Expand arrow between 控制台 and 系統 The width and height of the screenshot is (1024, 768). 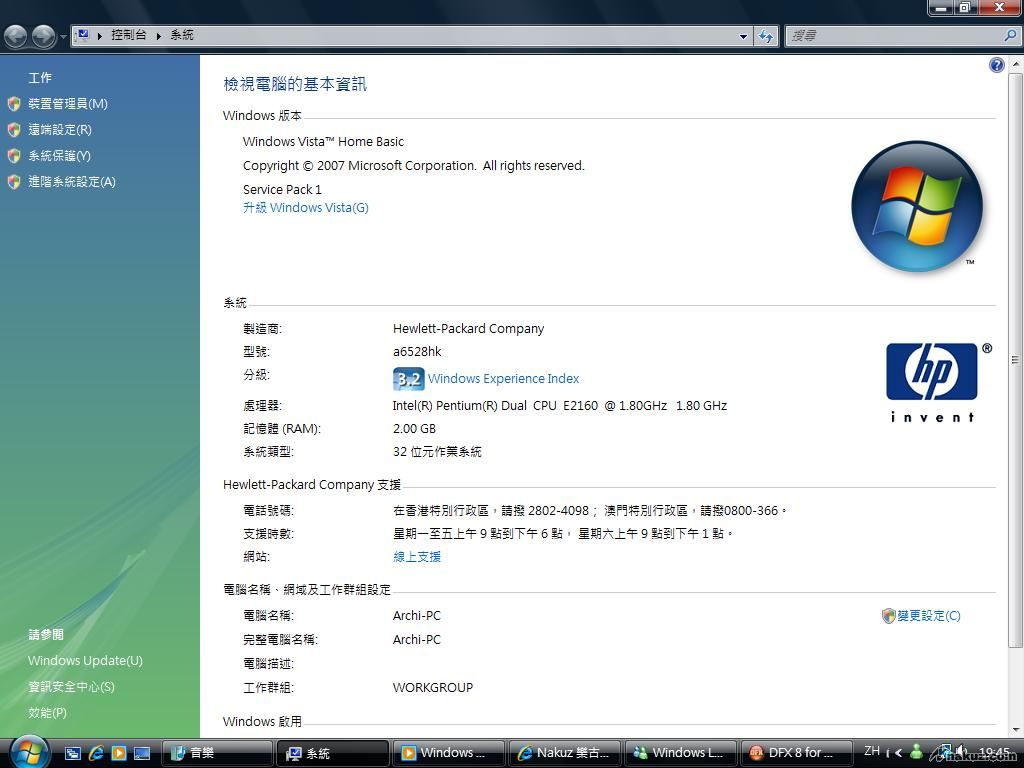159,36
